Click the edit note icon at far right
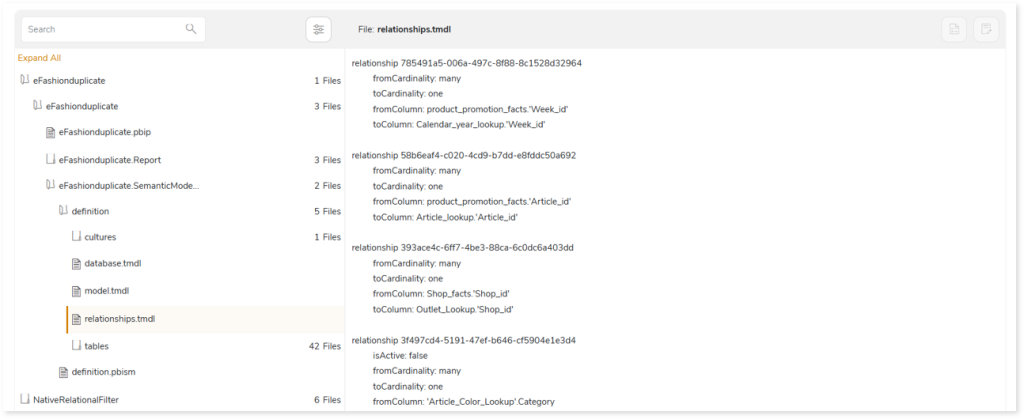The width and height of the screenshot is (1024, 419). pos(985,30)
